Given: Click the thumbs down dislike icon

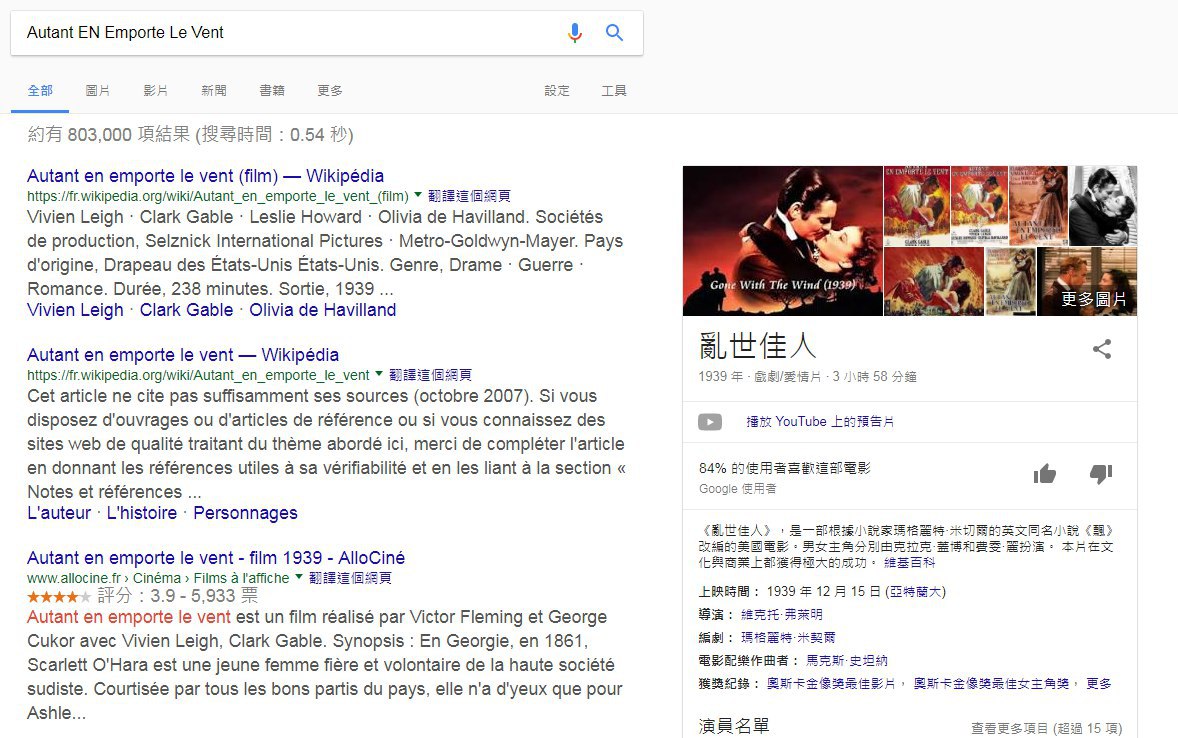Looking at the screenshot, I should point(1101,474).
